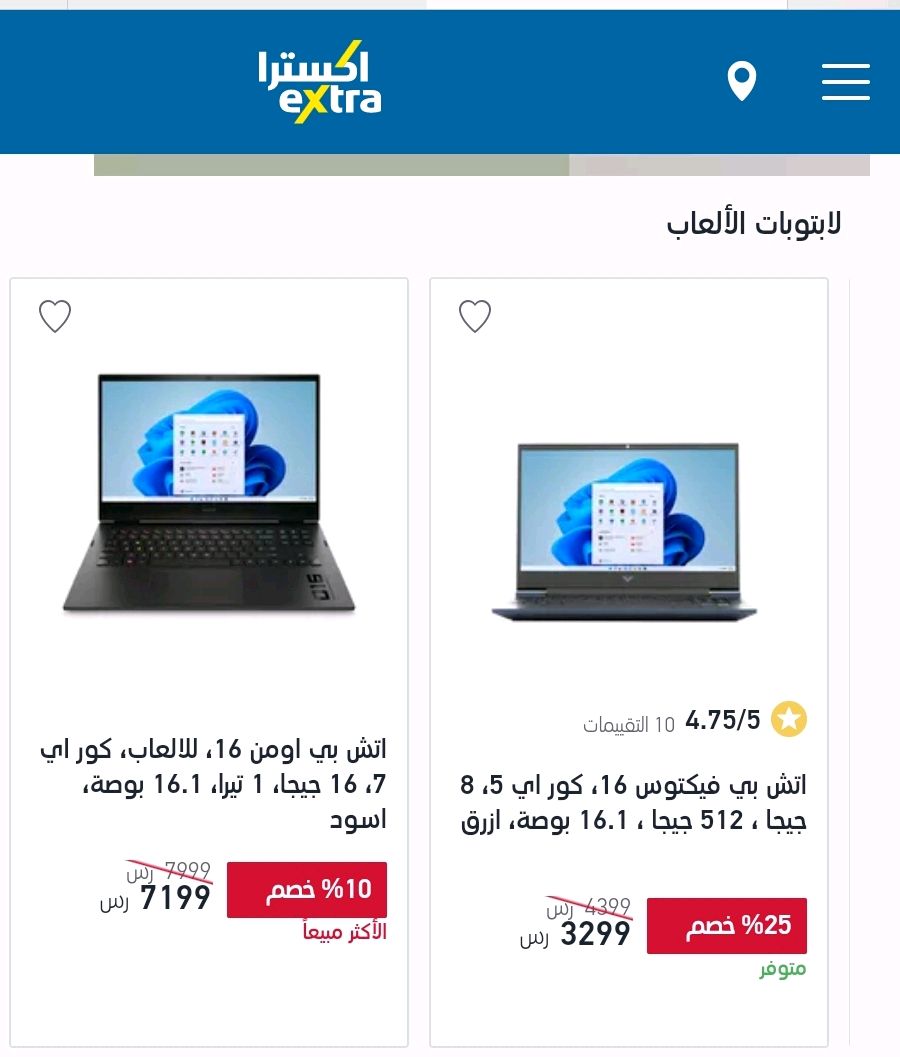
Task: Favorite the HP Omen 16 laptop
Action: point(55,316)
